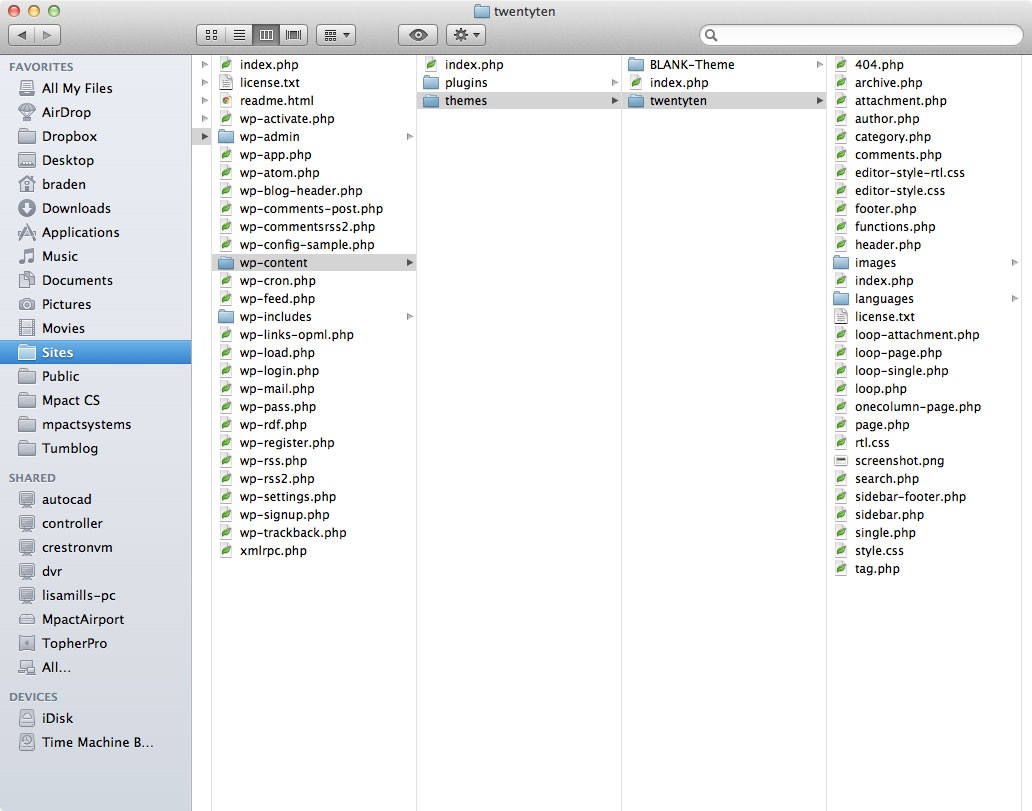The height and width of the screenshot is (811, 1032).
Task: Select Desktop in the sidebar
Action: click(x=95, y=161)
